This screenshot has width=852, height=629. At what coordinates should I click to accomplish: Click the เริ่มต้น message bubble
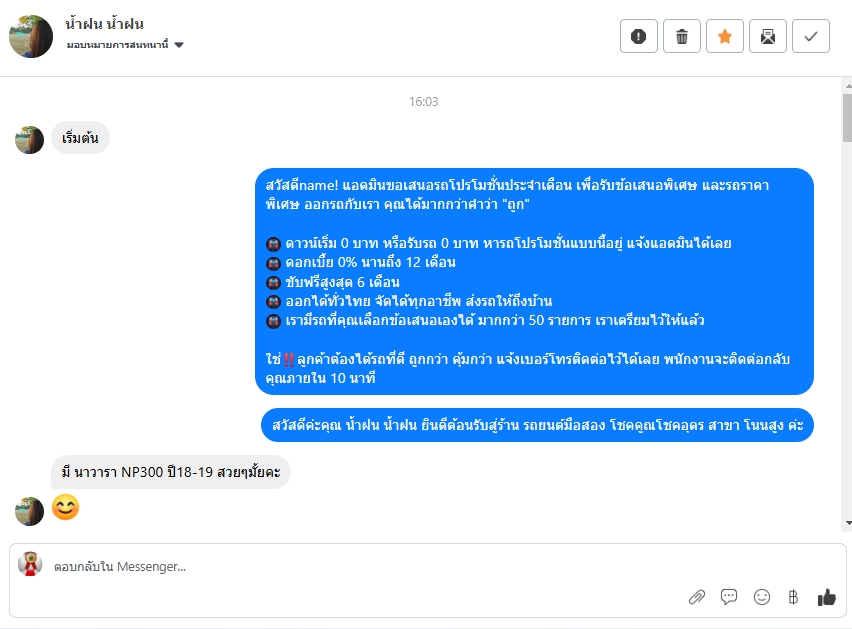[80, 138]
